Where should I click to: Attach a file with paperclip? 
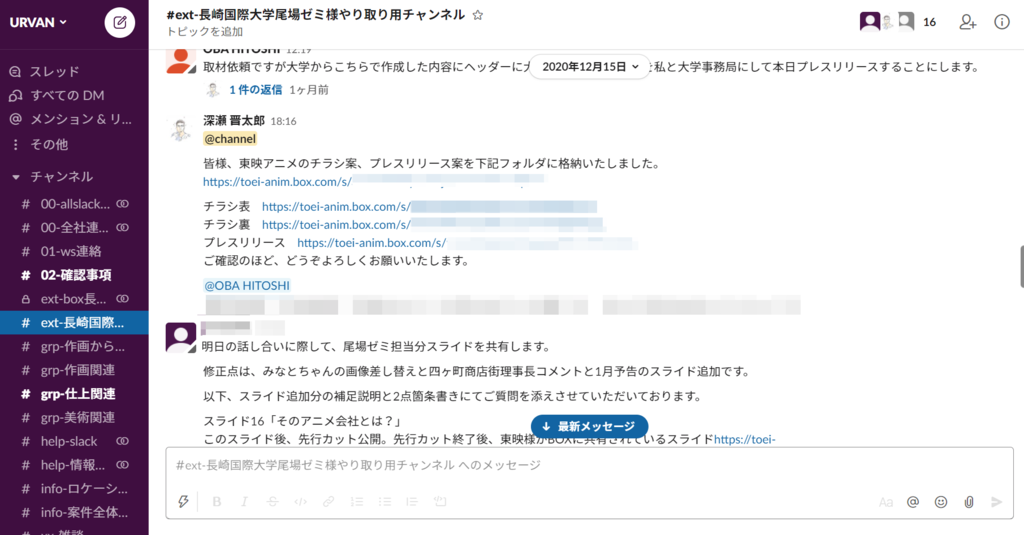(969, 502)
